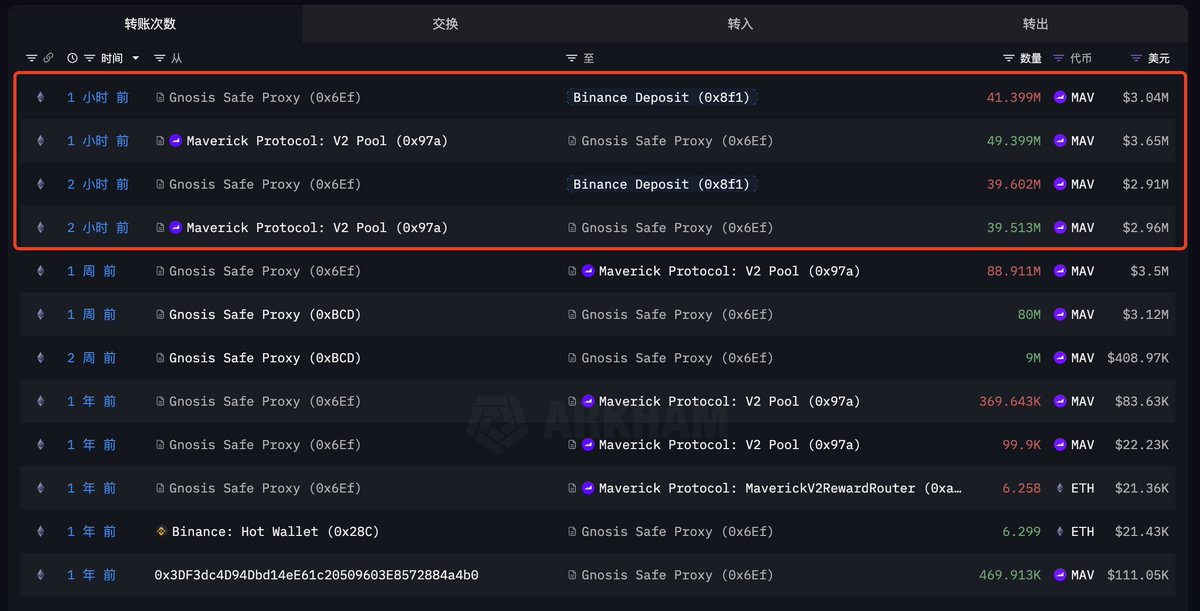Click the $2.91M USD value
1200x611 pixels.
pos(1145,184)
